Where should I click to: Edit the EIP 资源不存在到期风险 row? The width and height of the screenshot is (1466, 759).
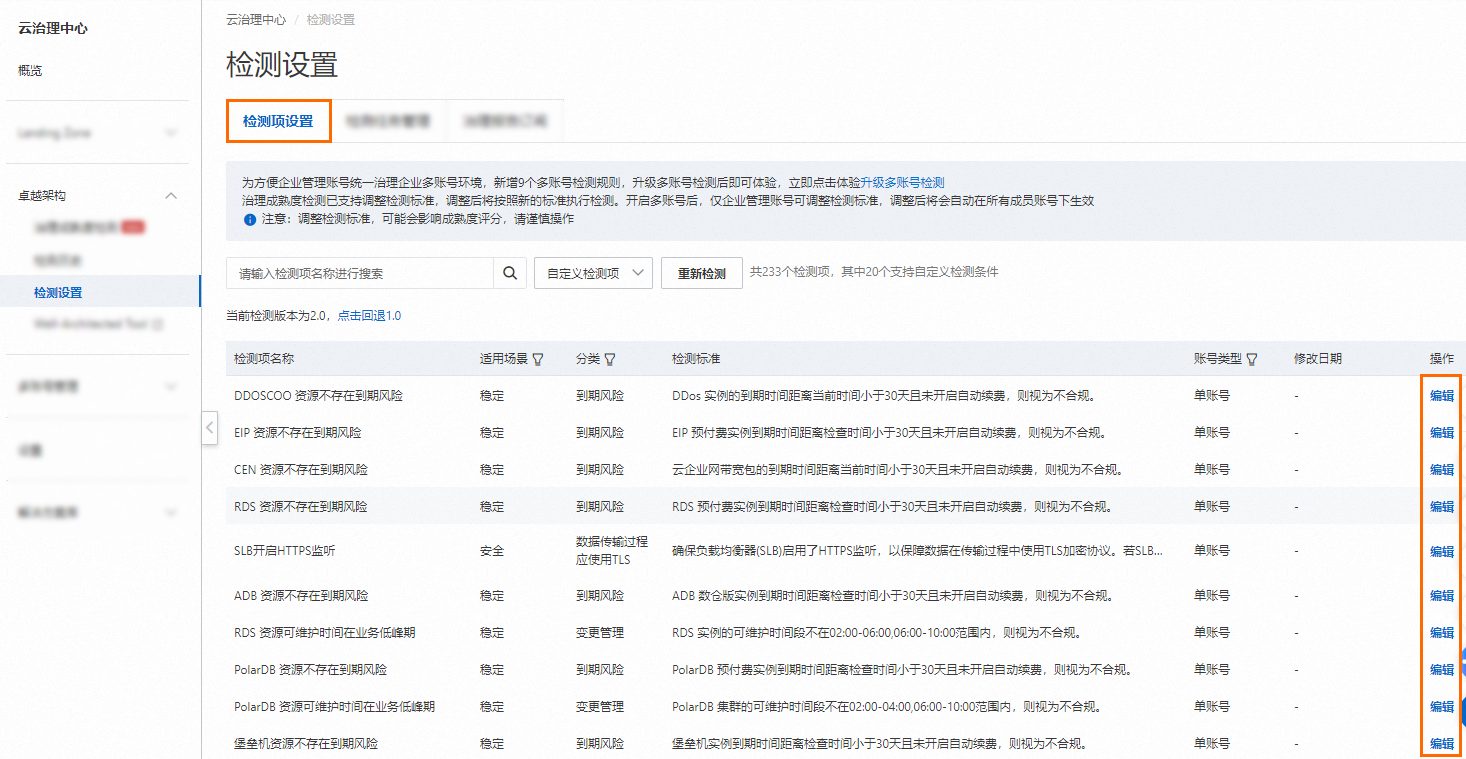1441,433
